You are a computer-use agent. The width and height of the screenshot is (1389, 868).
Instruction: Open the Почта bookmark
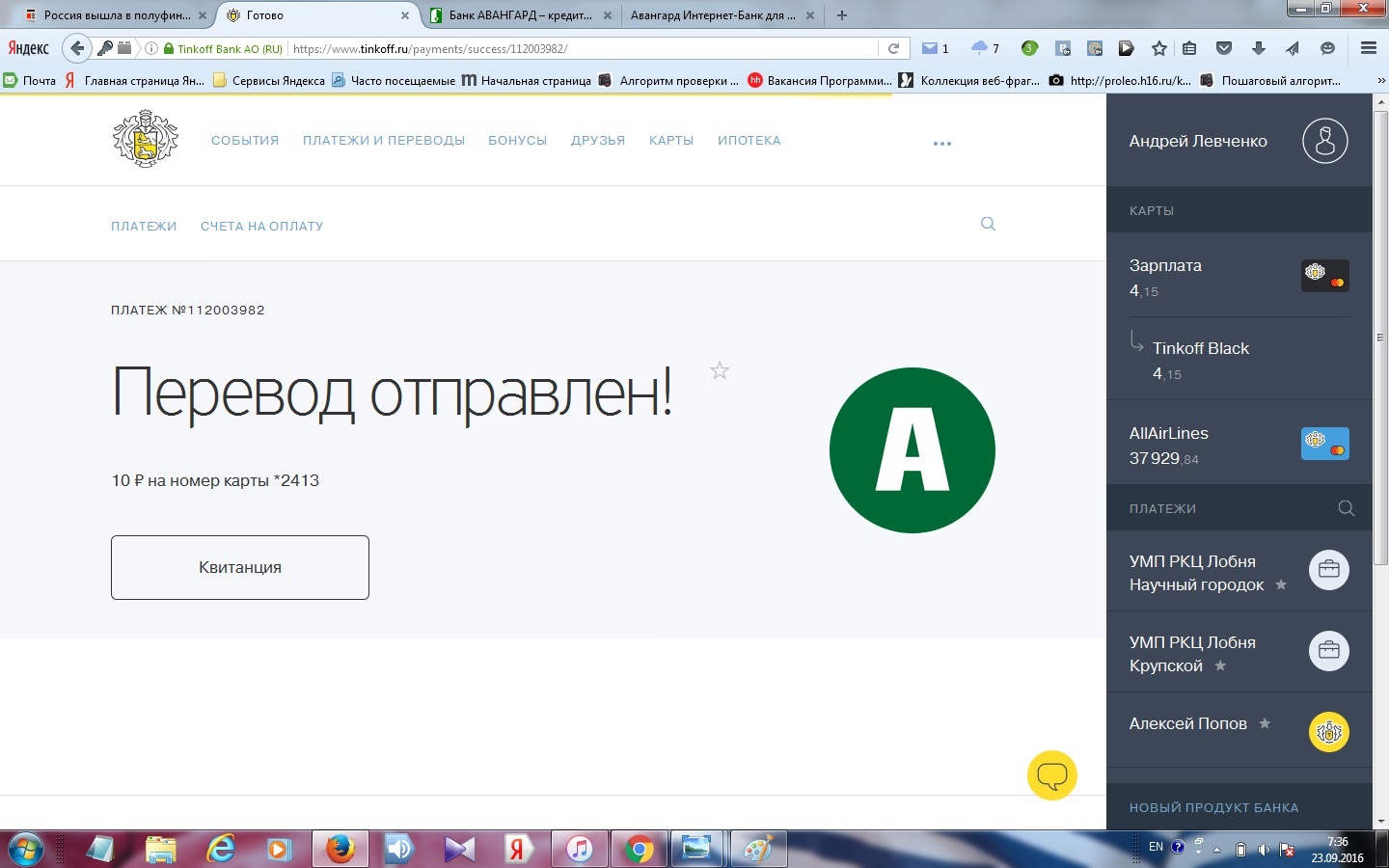pyautogui.click(x=30, y=81)
